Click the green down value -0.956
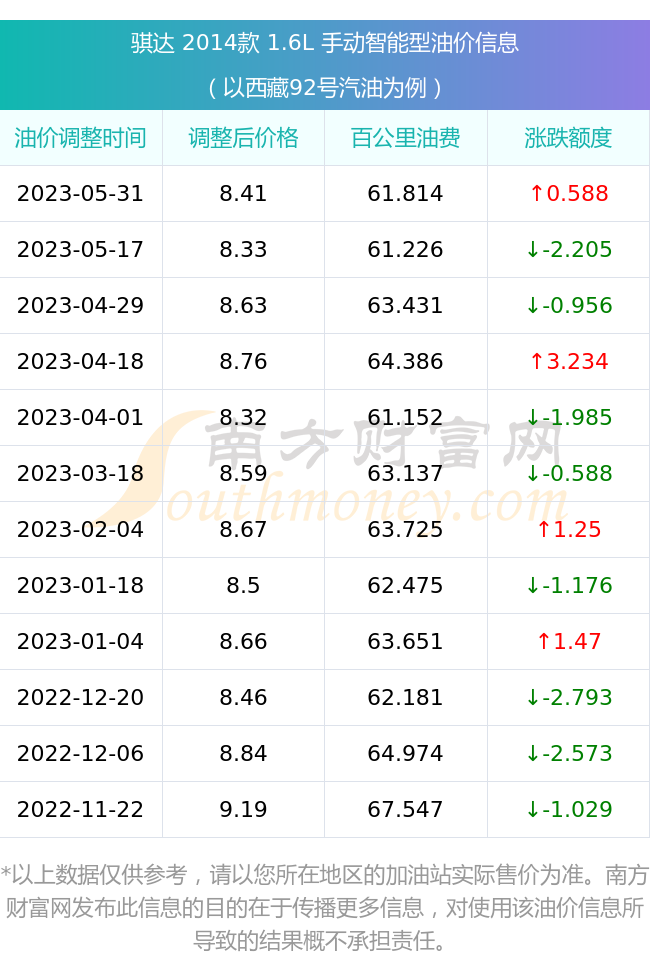Image resolution: width=650 pixels, height=957 pixels. 569,305
